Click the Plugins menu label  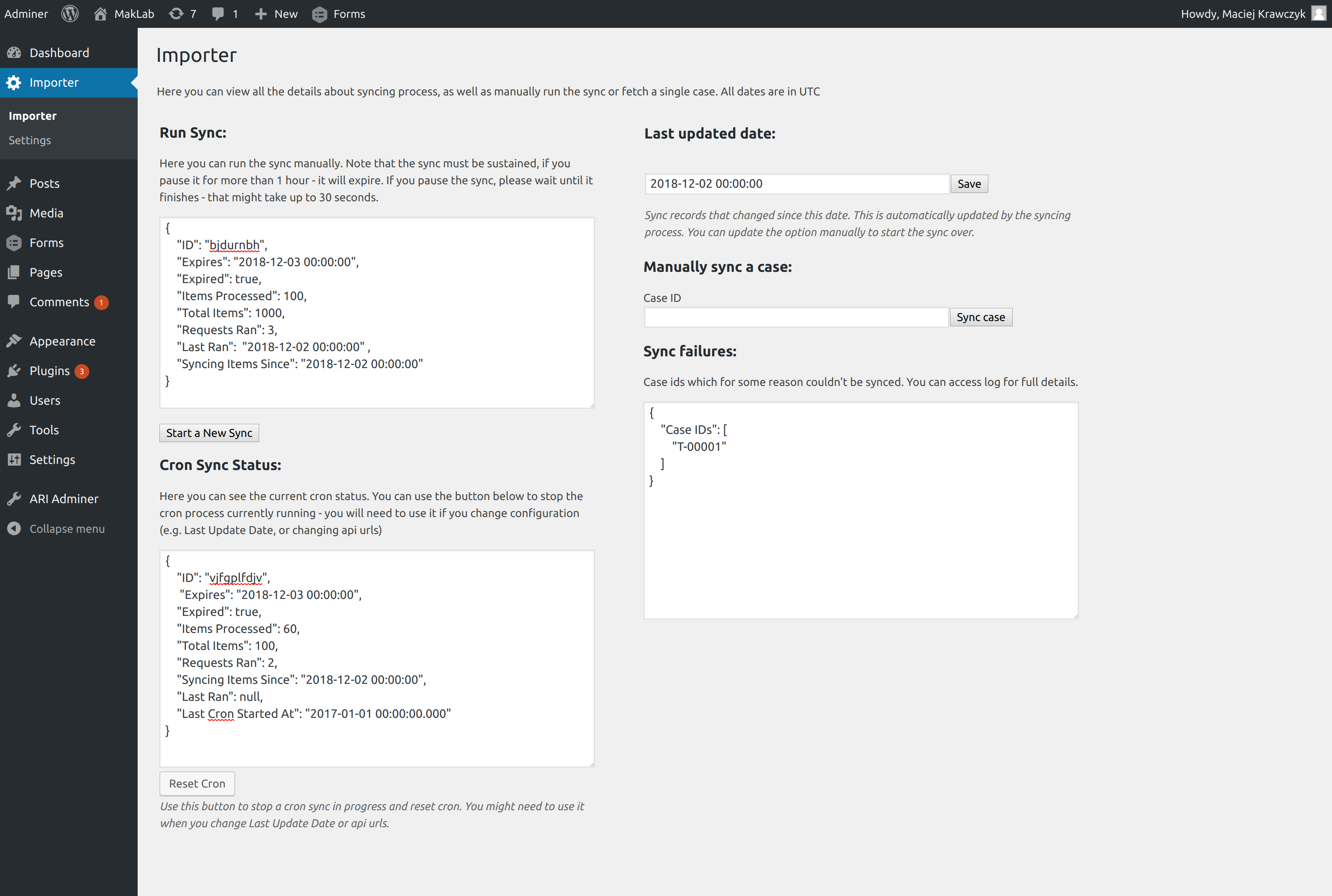point(50,371)
